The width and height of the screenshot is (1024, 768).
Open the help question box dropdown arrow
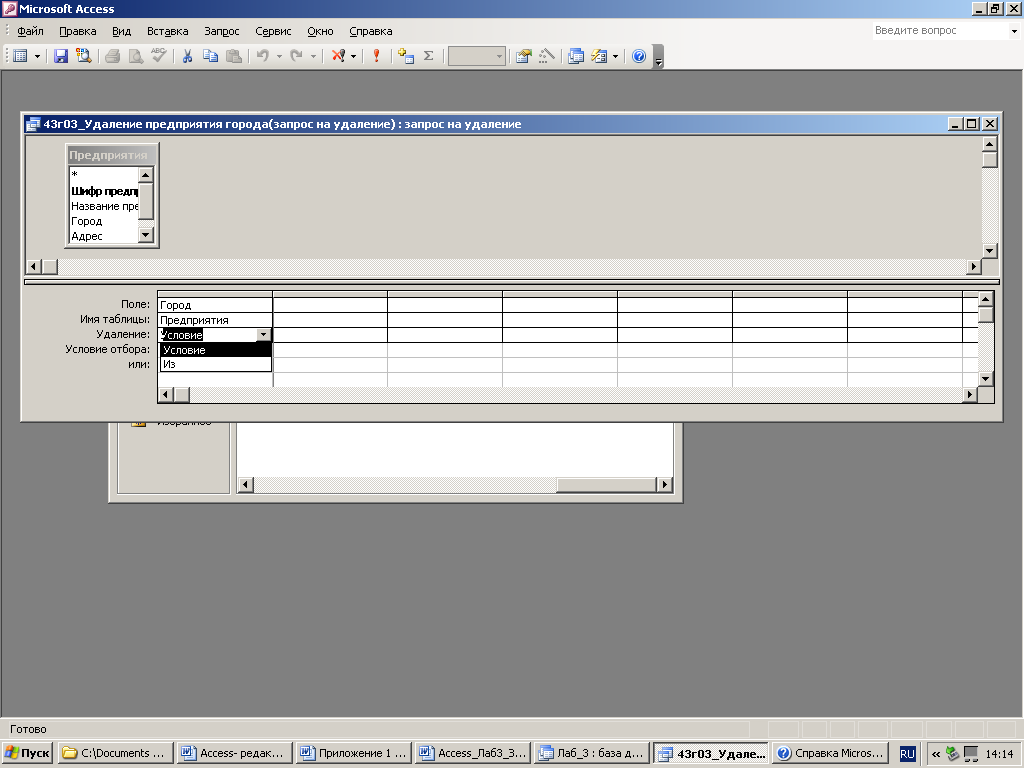click(1014, 31)
